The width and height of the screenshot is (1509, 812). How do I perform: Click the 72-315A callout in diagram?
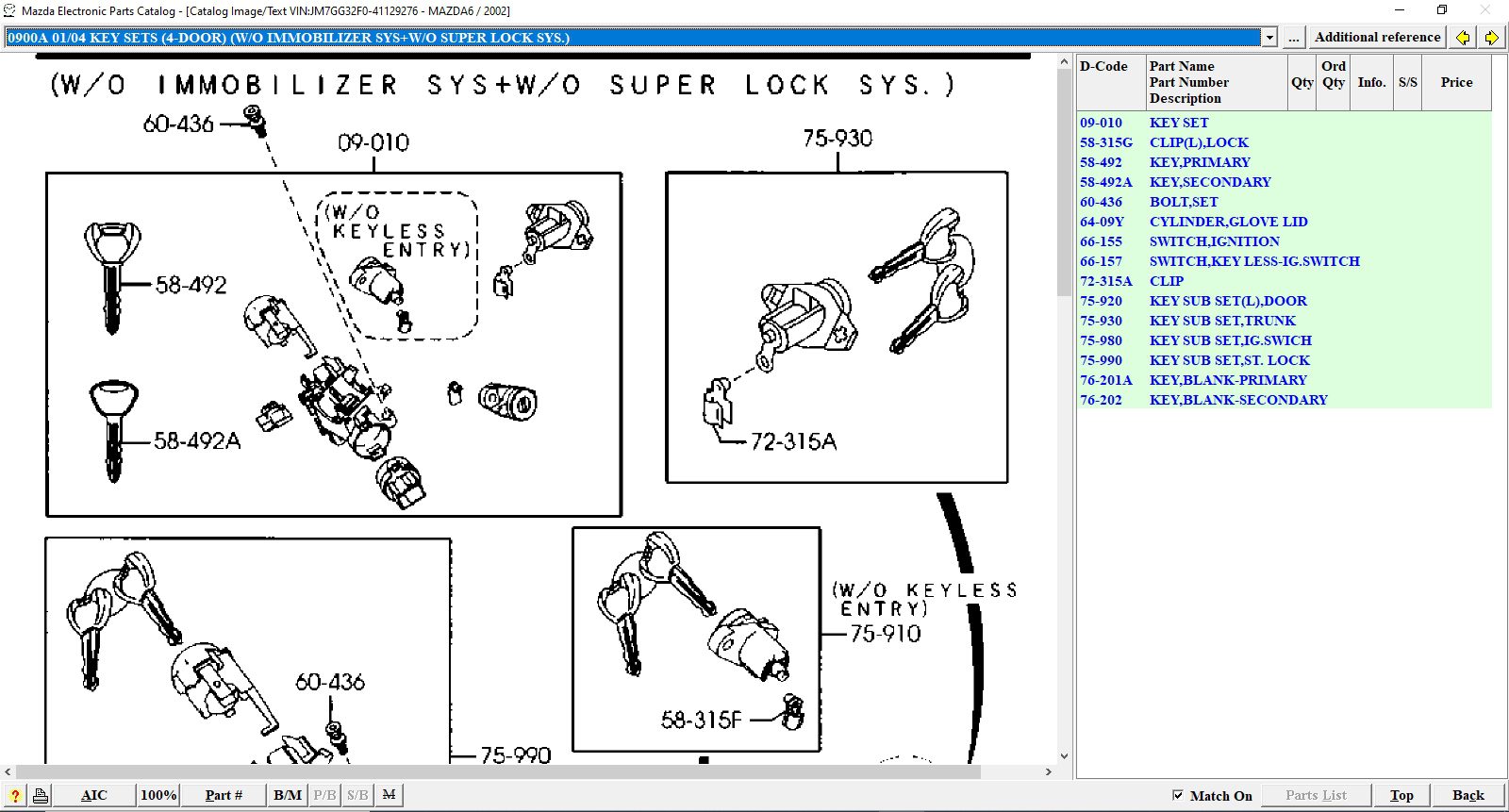[x=793, y=441]
